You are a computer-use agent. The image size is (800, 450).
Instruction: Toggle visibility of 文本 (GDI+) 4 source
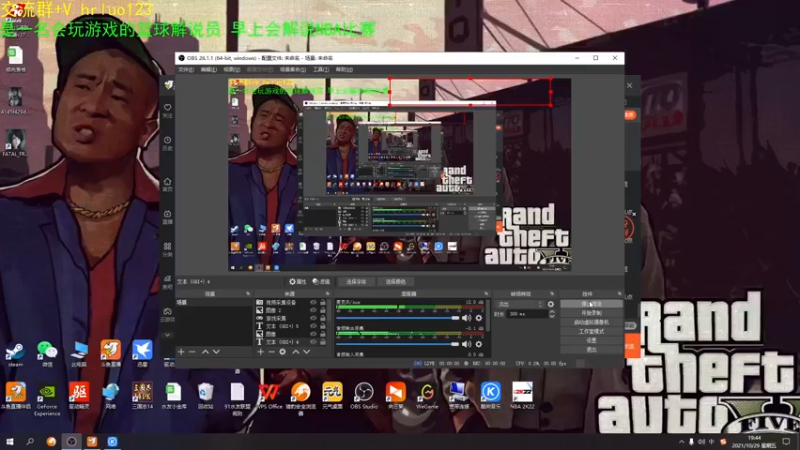tap(313, 342)
